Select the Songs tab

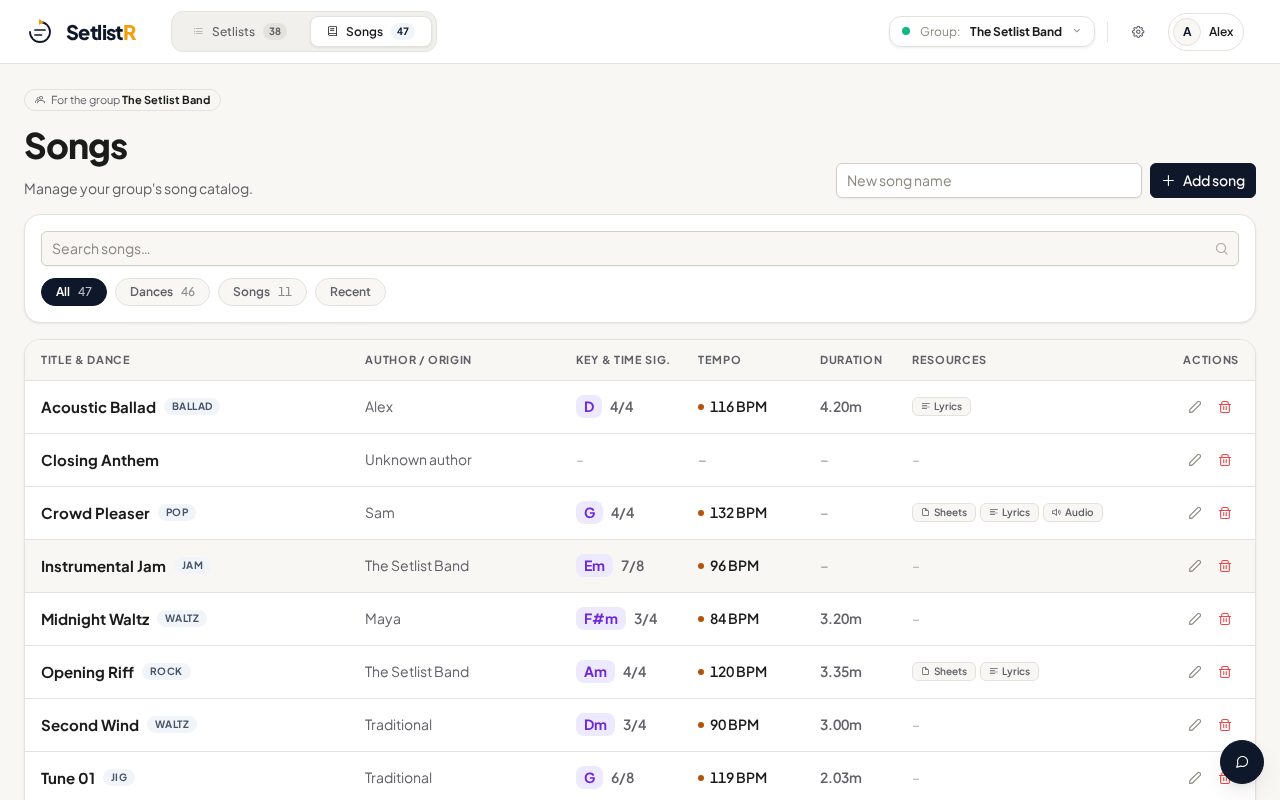coord(371,32)
